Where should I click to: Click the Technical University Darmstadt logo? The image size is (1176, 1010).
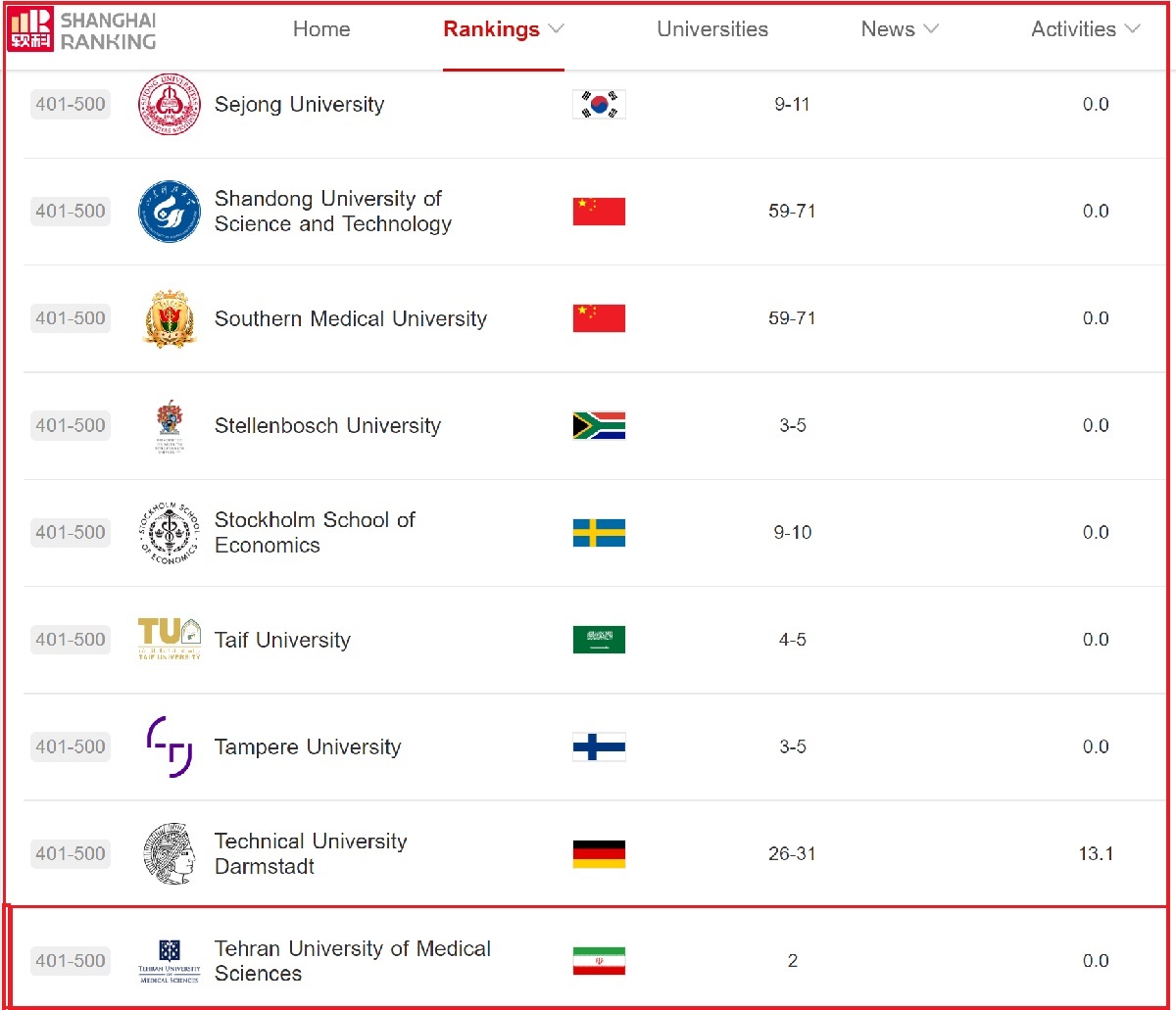[x=169, y=853]
